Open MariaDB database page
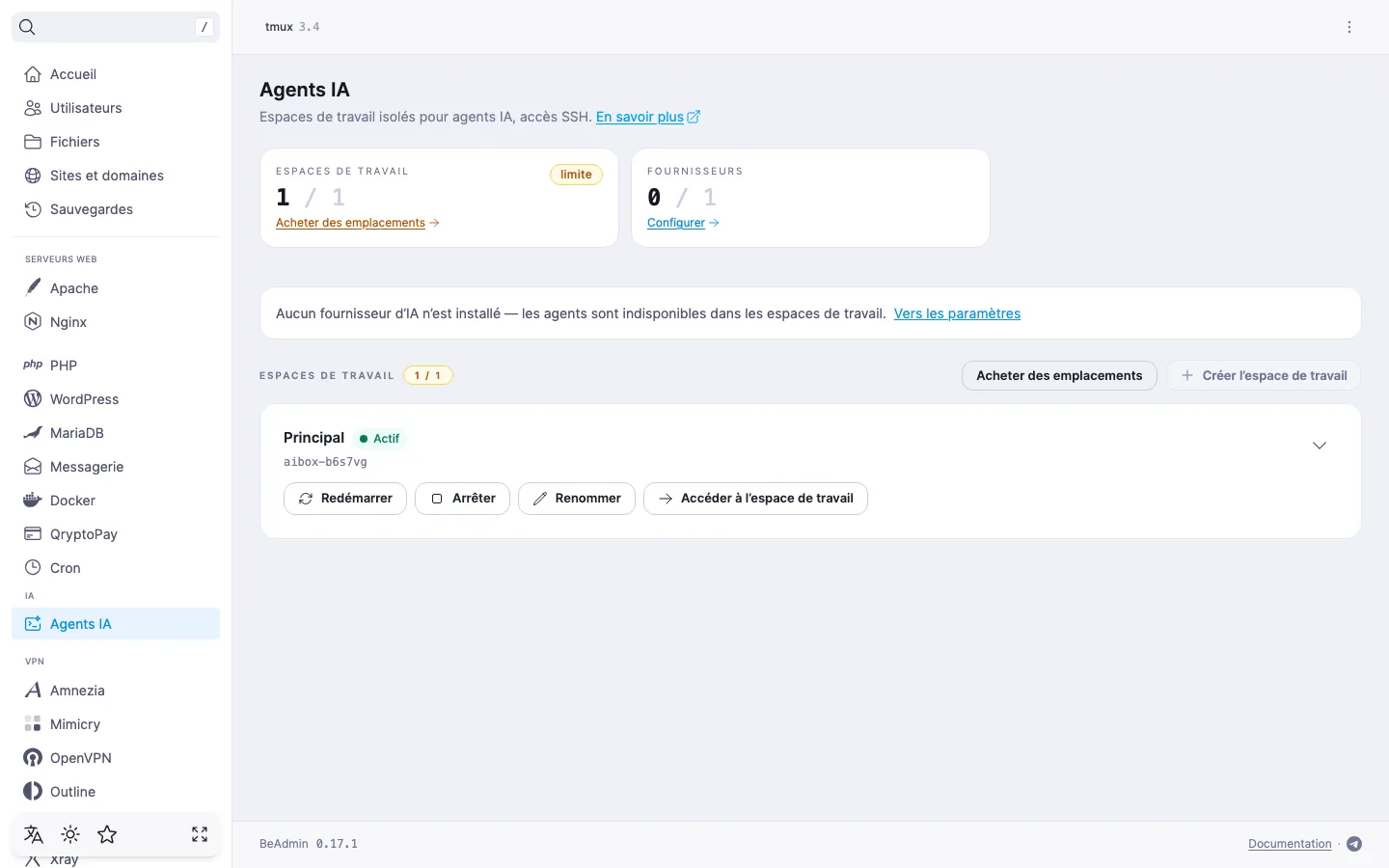 point(116,433)
